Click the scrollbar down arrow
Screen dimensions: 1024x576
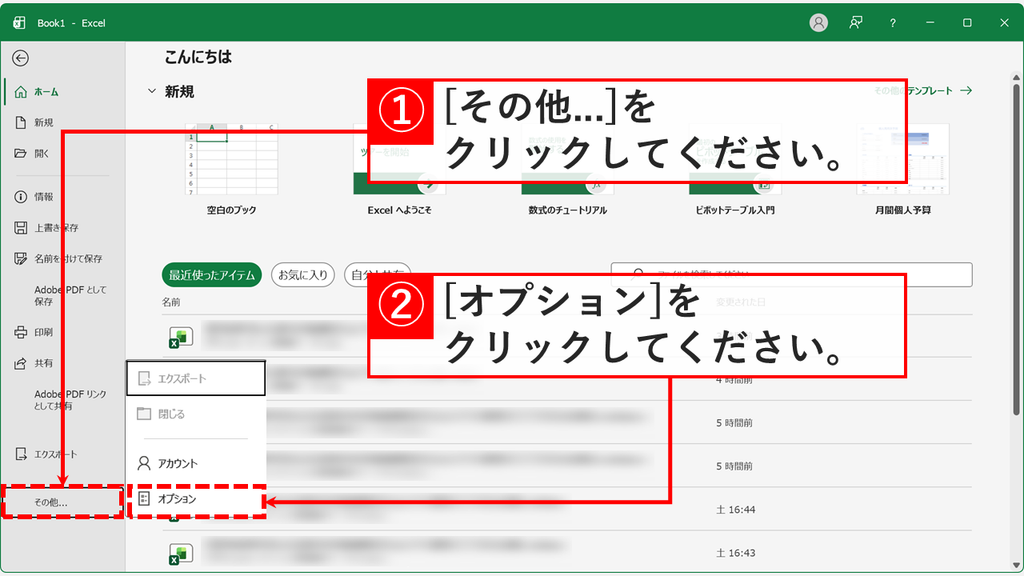pos(1016,565)
